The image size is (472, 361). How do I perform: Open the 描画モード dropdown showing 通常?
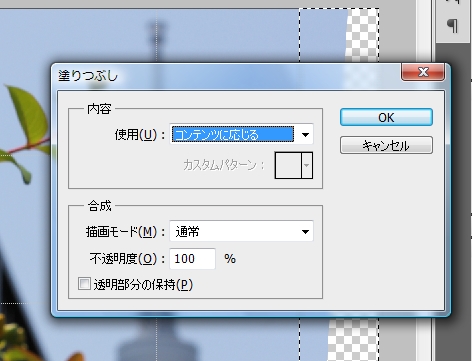pos(241,231)
